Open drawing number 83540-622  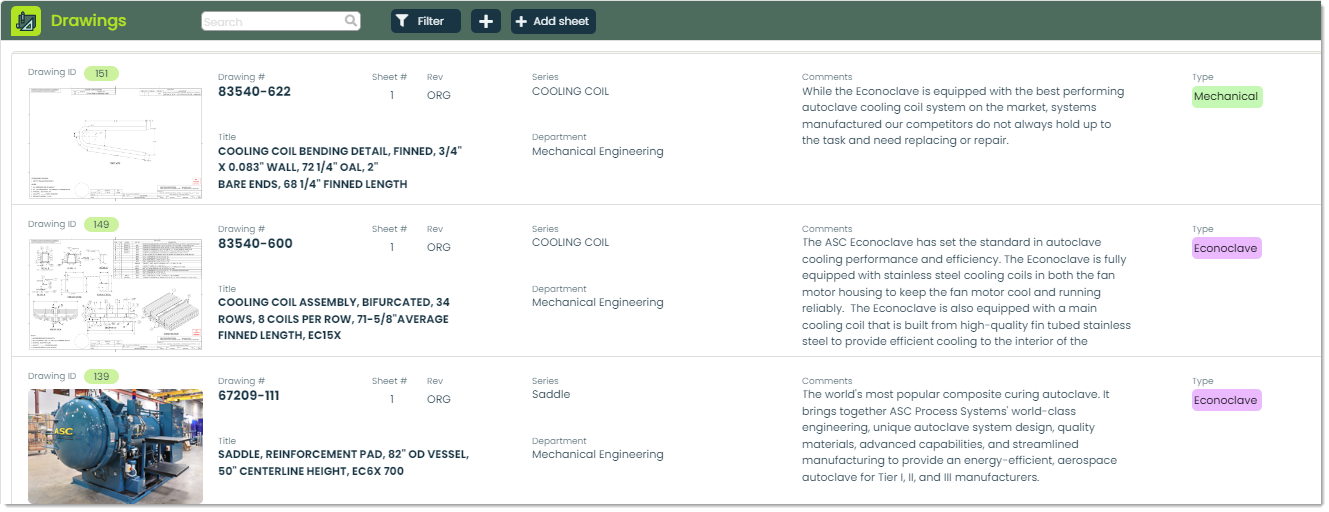[x=254, y=92]
